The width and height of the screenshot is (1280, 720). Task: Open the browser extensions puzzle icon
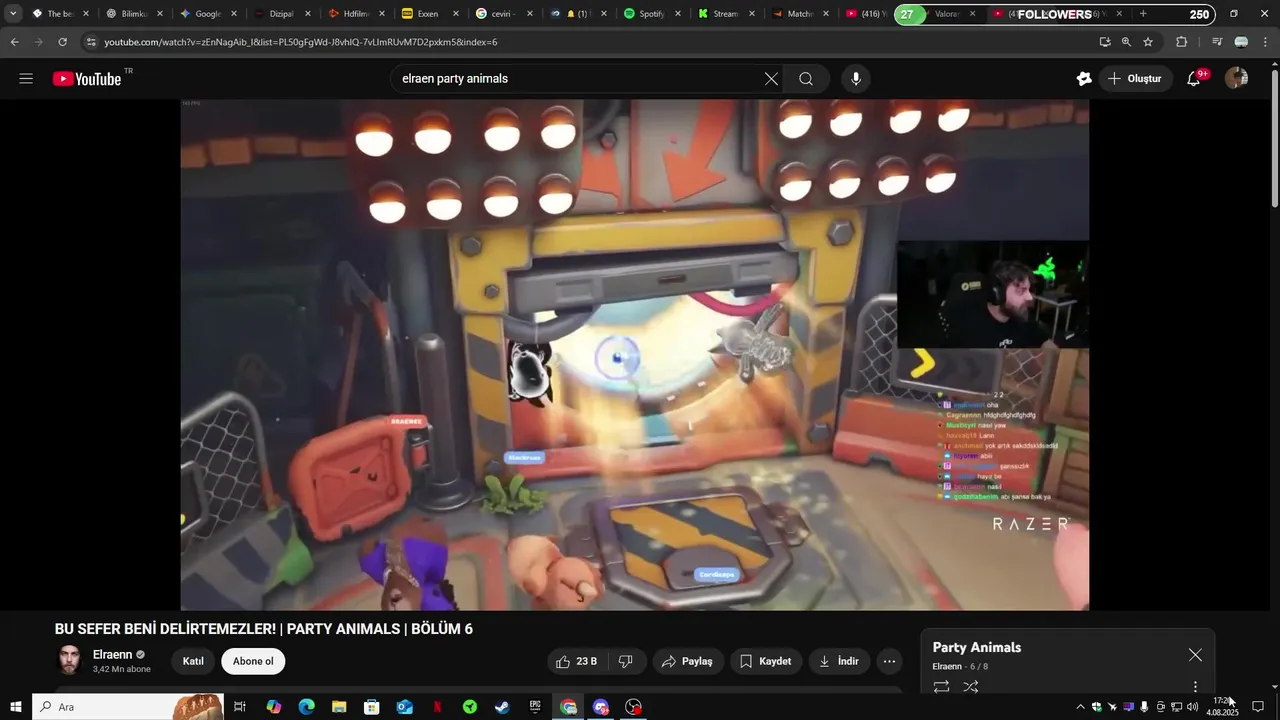tap(1181, 42)
